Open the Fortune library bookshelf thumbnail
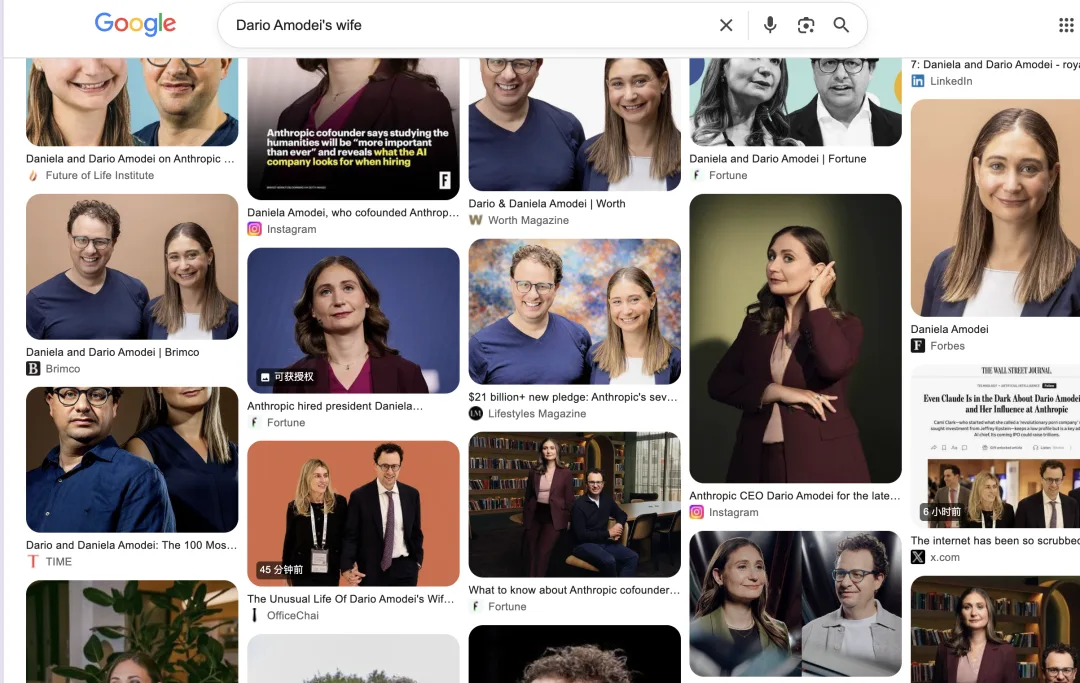The image size is (1080, 683). tap(574, 505)
